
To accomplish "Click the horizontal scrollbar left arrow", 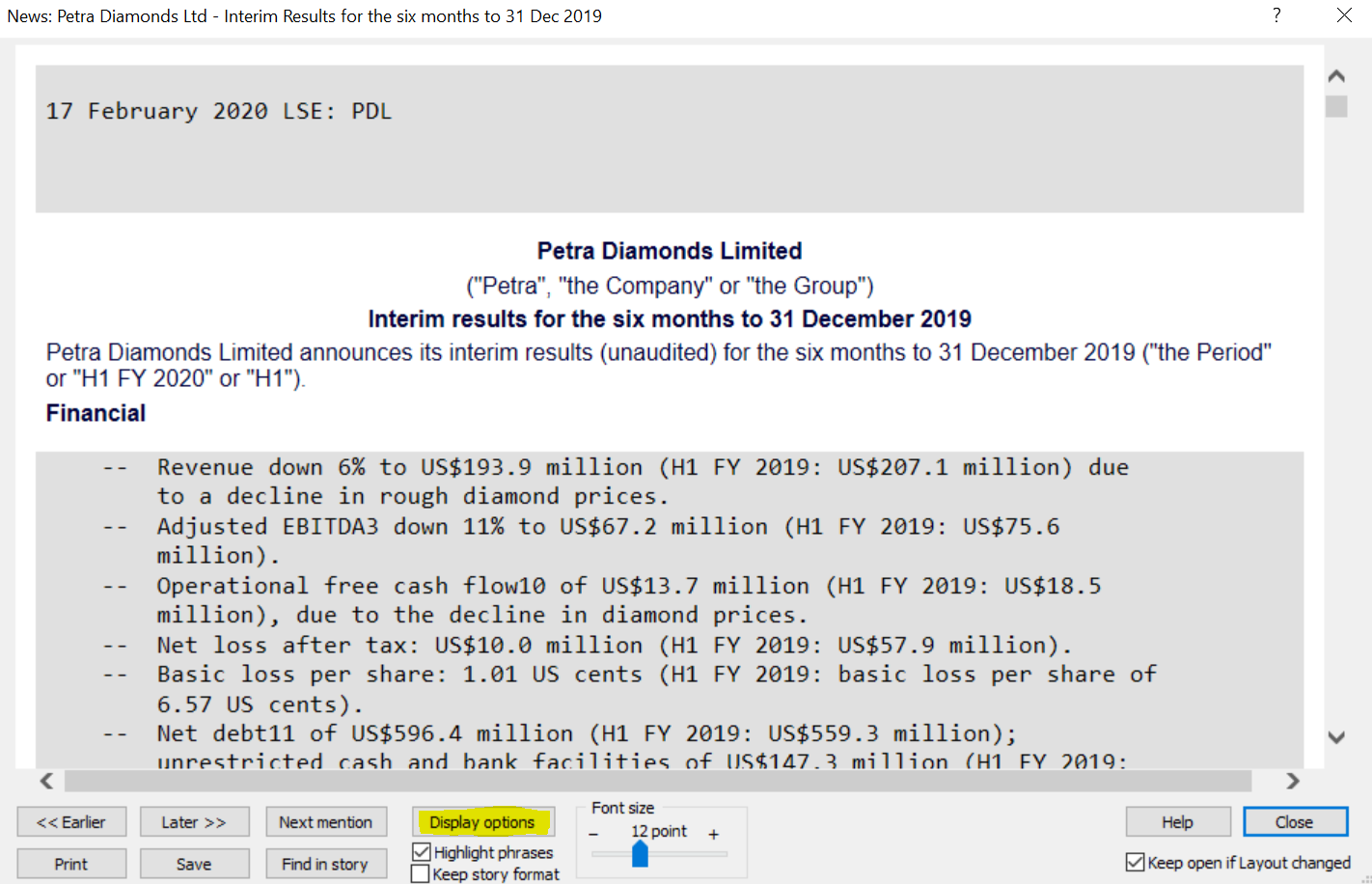I will tap(46, 780).
